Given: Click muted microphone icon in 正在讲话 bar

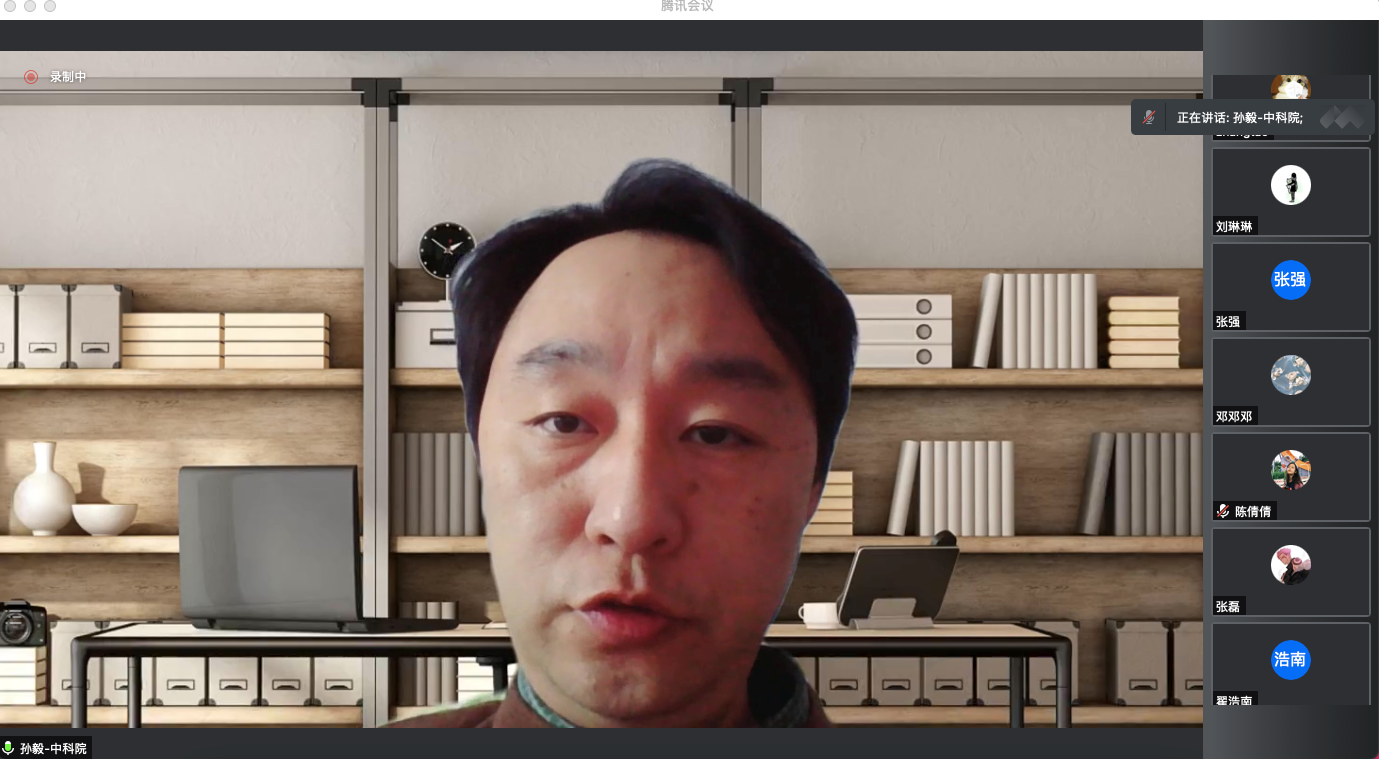Looking at the screenshot, I should click(1149, 117).
